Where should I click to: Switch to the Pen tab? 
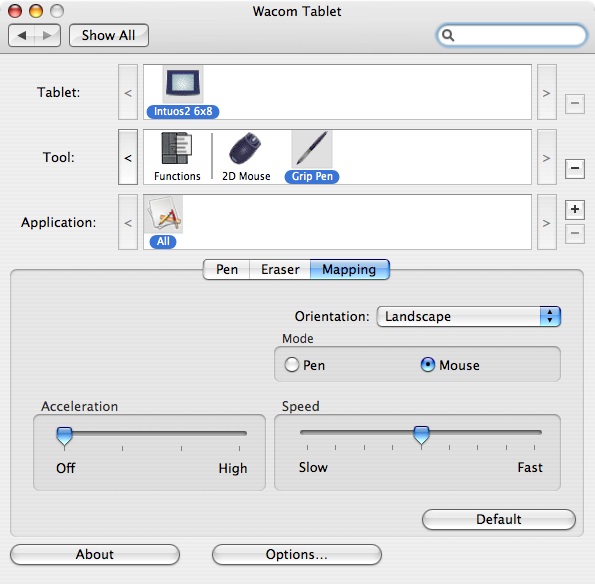click(227, 269)
